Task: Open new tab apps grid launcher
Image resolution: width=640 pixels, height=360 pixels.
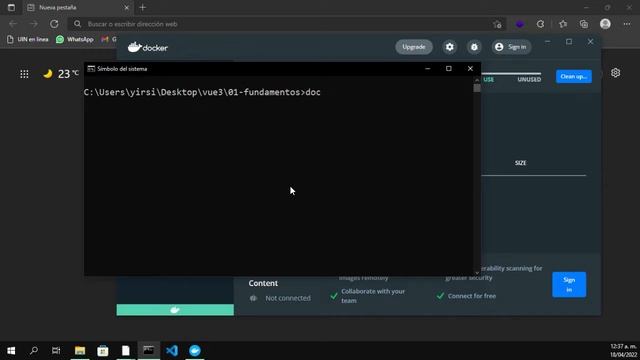Action: pos(24,74)
